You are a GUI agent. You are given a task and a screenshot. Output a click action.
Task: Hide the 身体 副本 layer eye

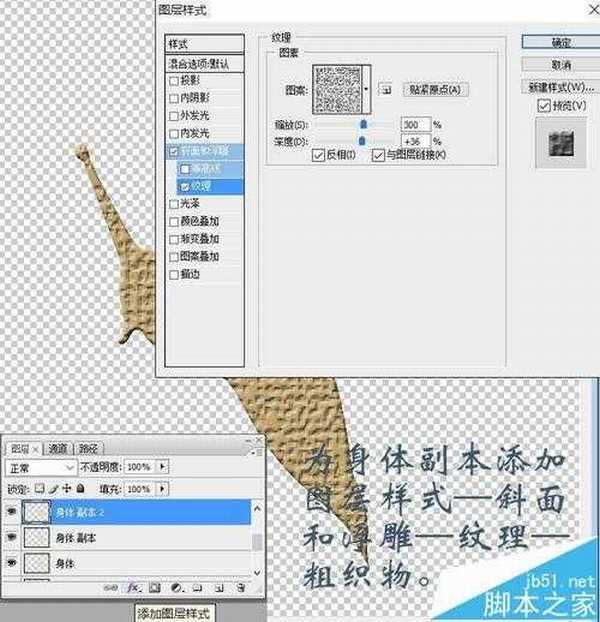[12, 537]
